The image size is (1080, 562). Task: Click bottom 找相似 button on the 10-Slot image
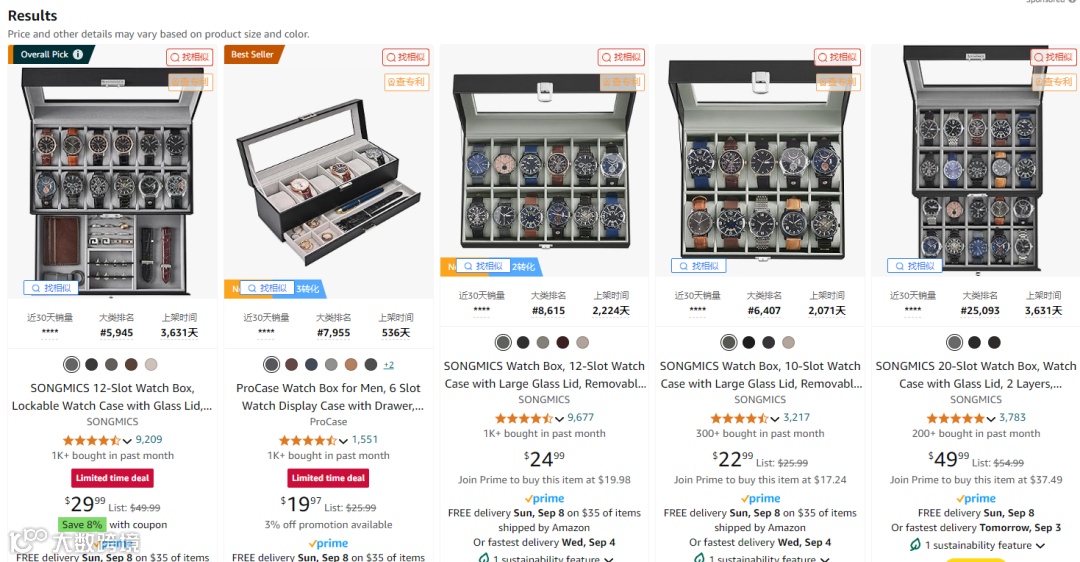pos(698,266)
